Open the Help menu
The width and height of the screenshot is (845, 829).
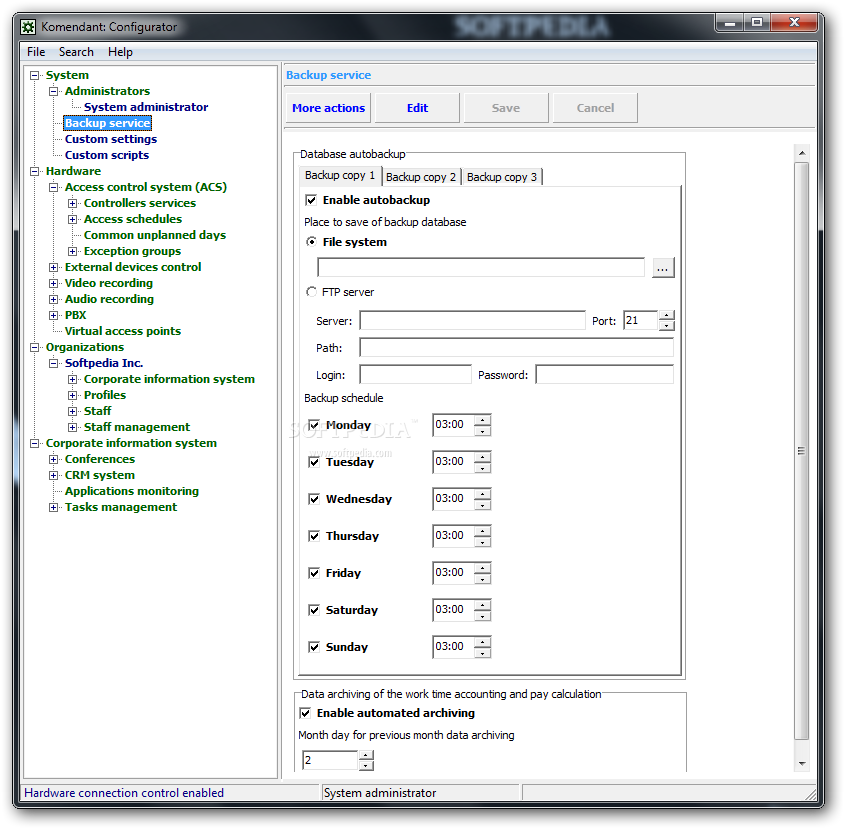point(120,52)
